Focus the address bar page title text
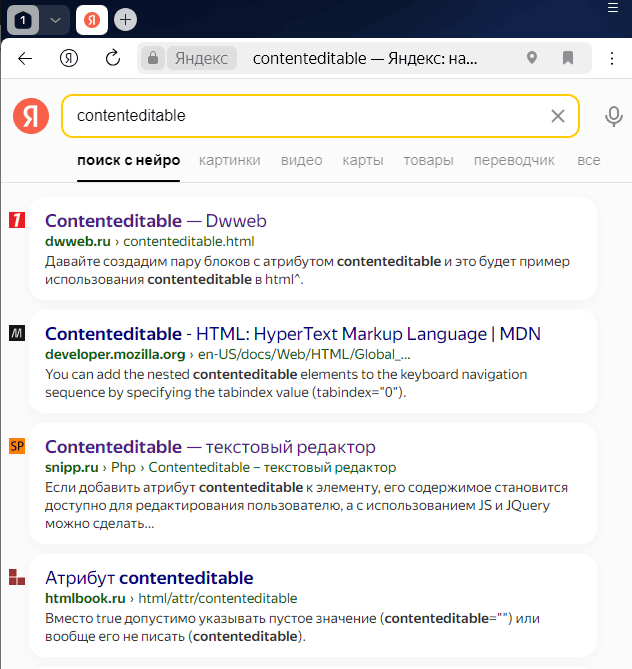This screenshot has height=669, width=632. coord(365,58)
